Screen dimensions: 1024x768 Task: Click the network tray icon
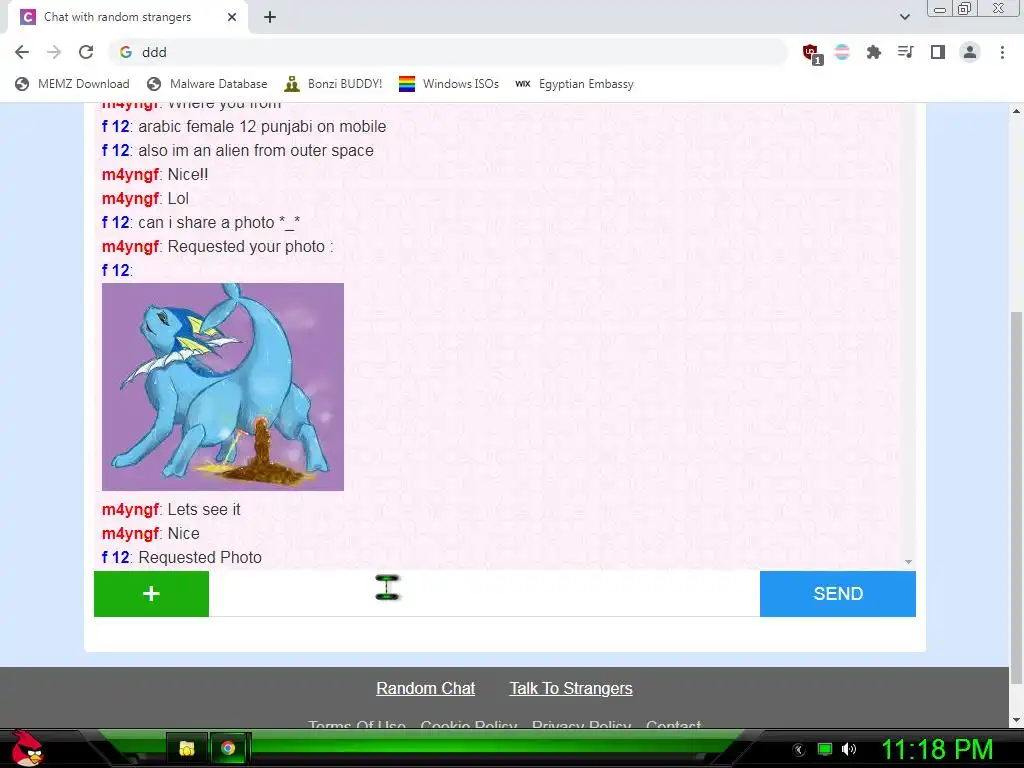pyautogui.click(x=825, y=749)
